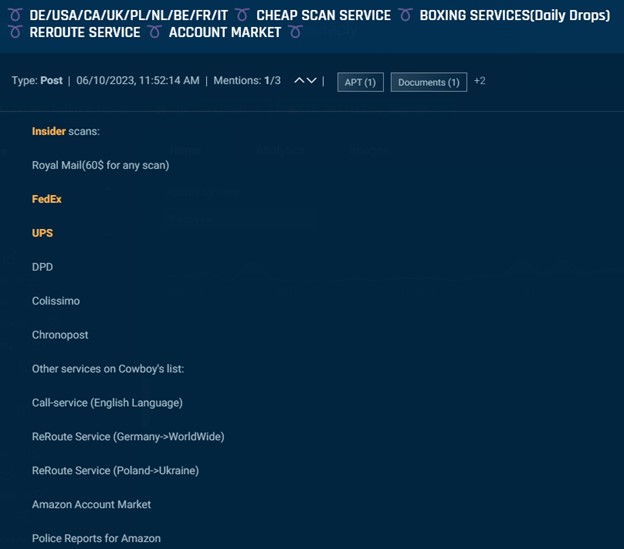
Task: Click highlighted FedEx keyword
Action: click(x=47, y=199)
